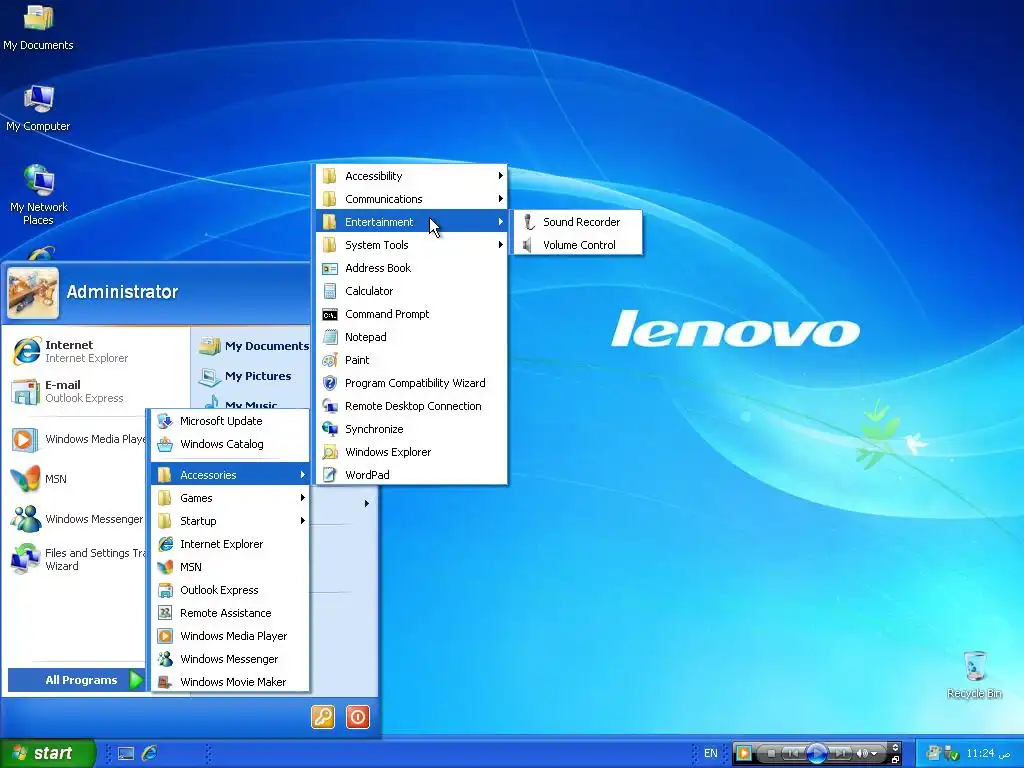Open Outlook Express from All Programs list
Image resolution: width=1024 pixels, height=768 pixels.
coord(230,590)
